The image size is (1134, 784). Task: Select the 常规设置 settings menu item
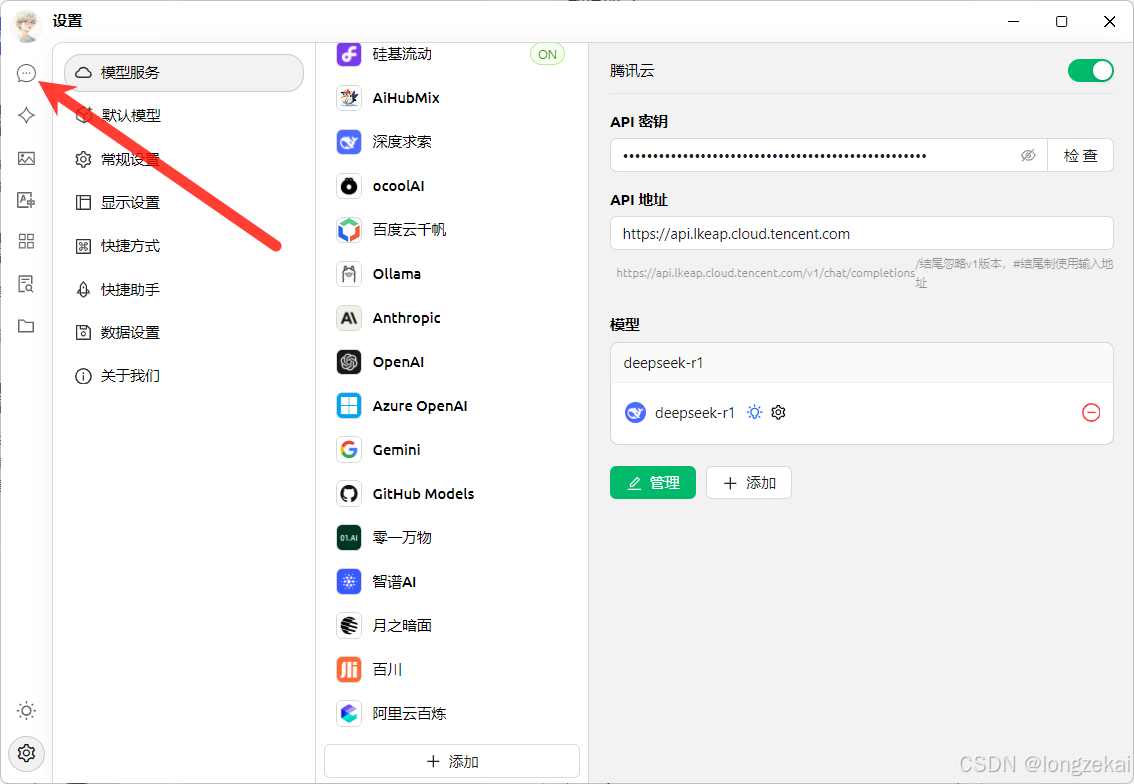184,159
